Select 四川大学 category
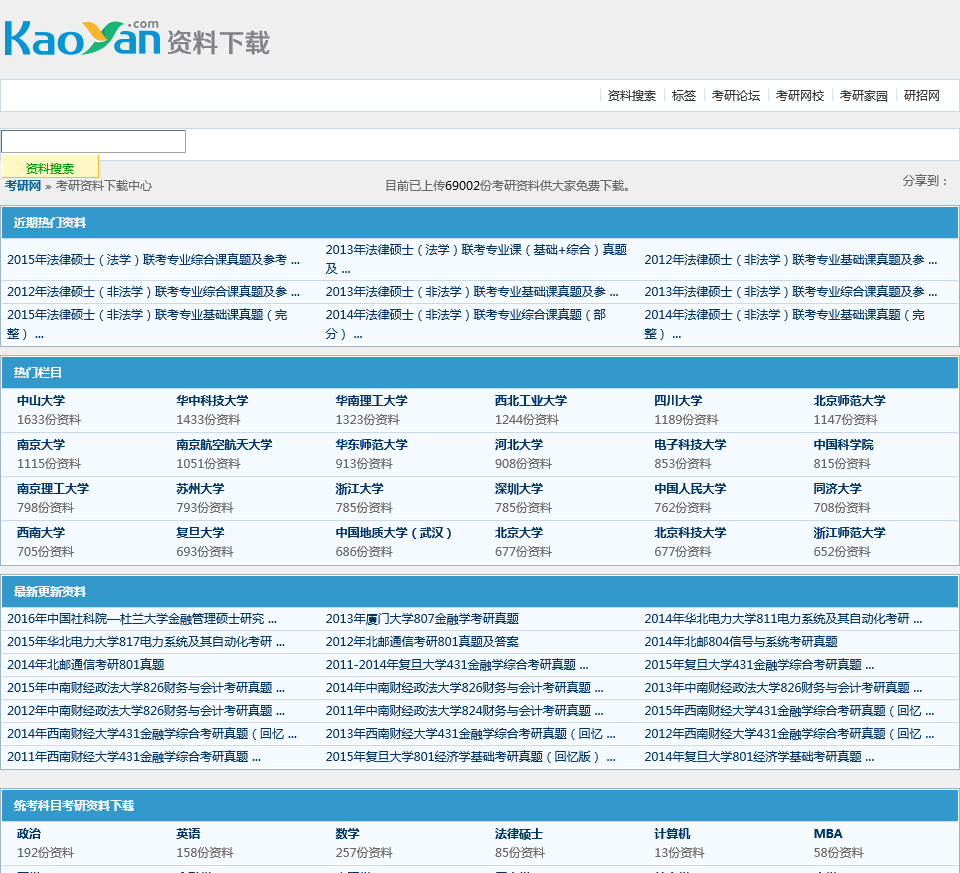 678,400
